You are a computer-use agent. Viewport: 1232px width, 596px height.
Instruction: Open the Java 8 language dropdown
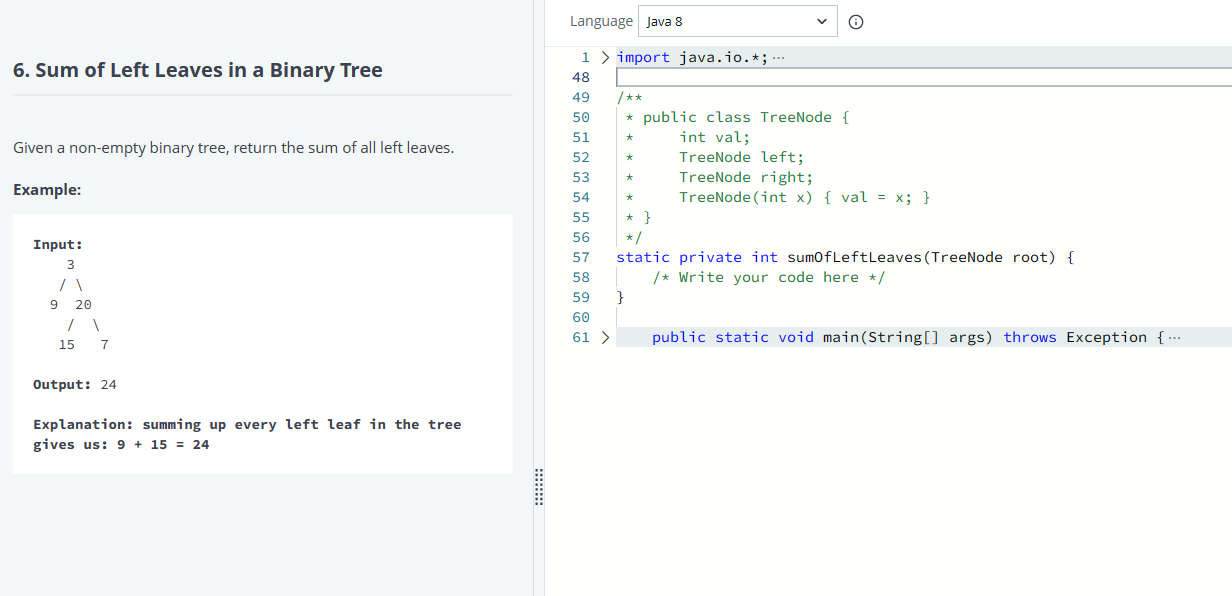737,20
